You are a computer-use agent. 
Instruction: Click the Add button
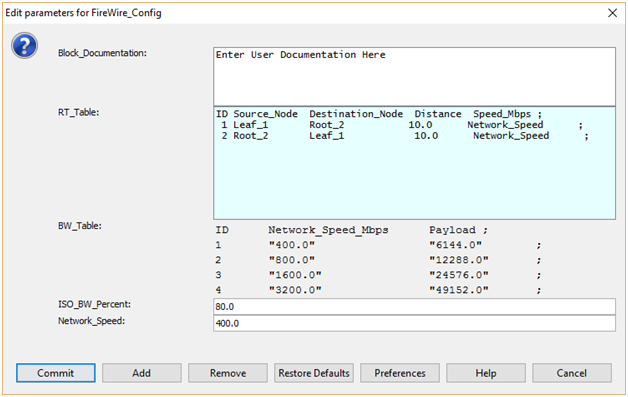[x=142, y=373]
